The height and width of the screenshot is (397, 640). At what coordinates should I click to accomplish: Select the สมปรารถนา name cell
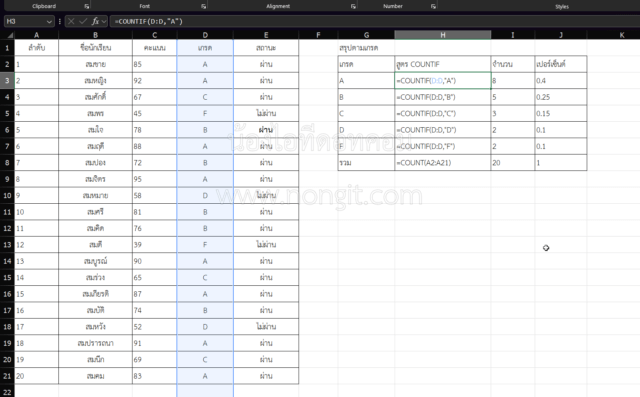[95, 343]
